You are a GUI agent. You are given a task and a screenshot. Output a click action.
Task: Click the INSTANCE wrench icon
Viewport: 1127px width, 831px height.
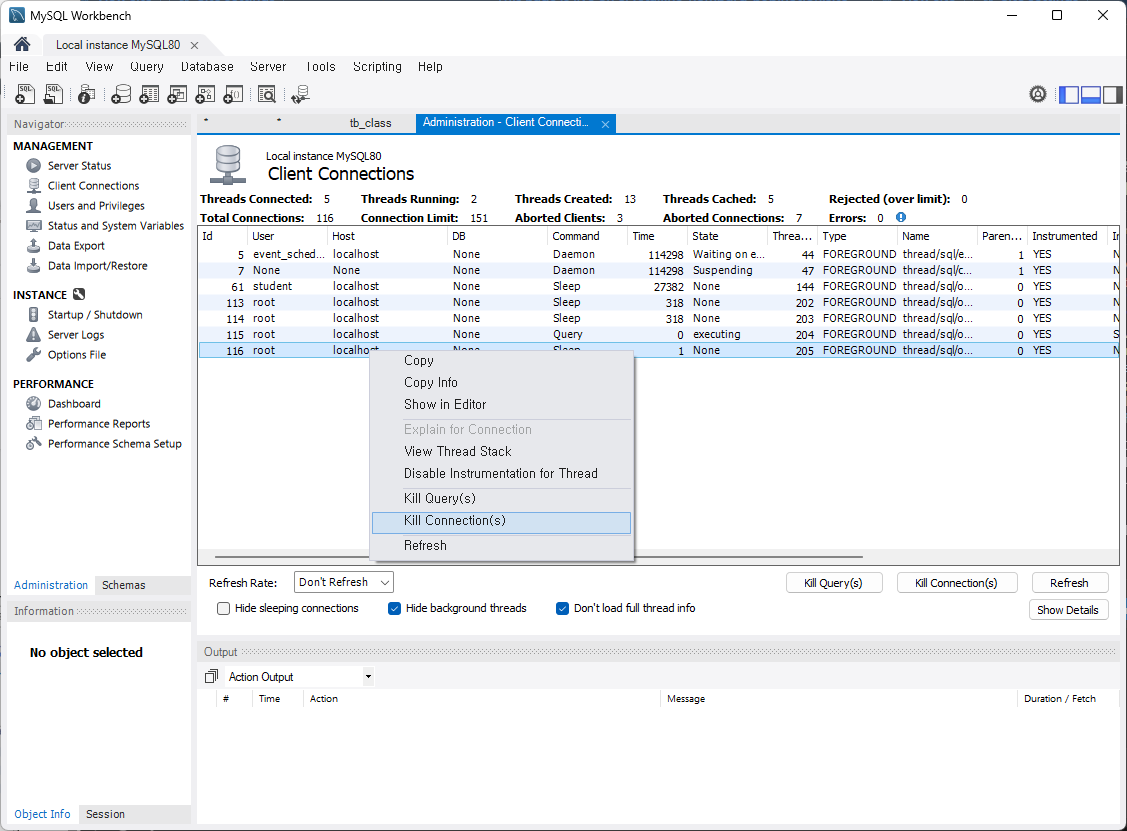[x=79, y=294]
